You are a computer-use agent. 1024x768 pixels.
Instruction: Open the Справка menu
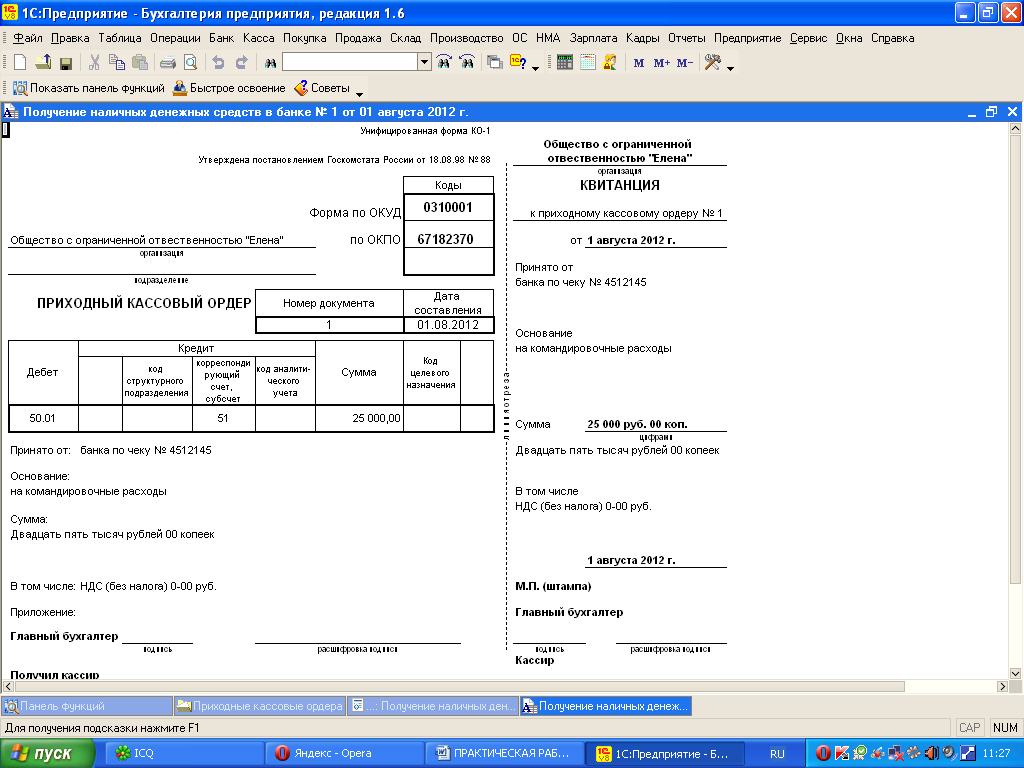(892, 38)
